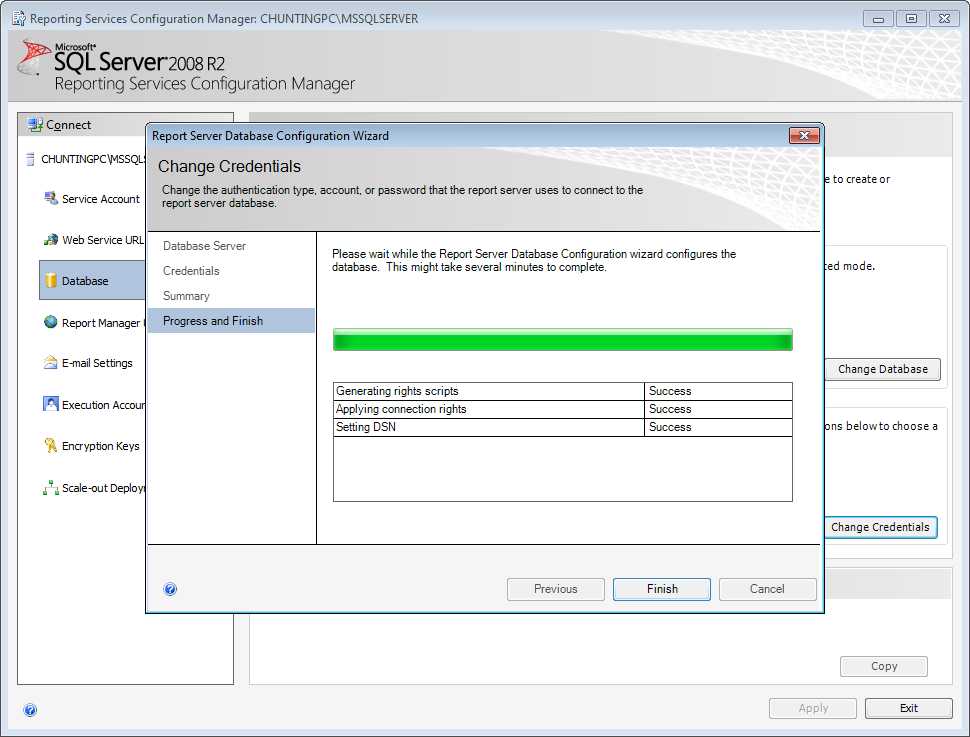The width and height of the screenshot is (970, 737).
Task: Click the Connect icon in the sidebar
Action: [x=35, y=125]
